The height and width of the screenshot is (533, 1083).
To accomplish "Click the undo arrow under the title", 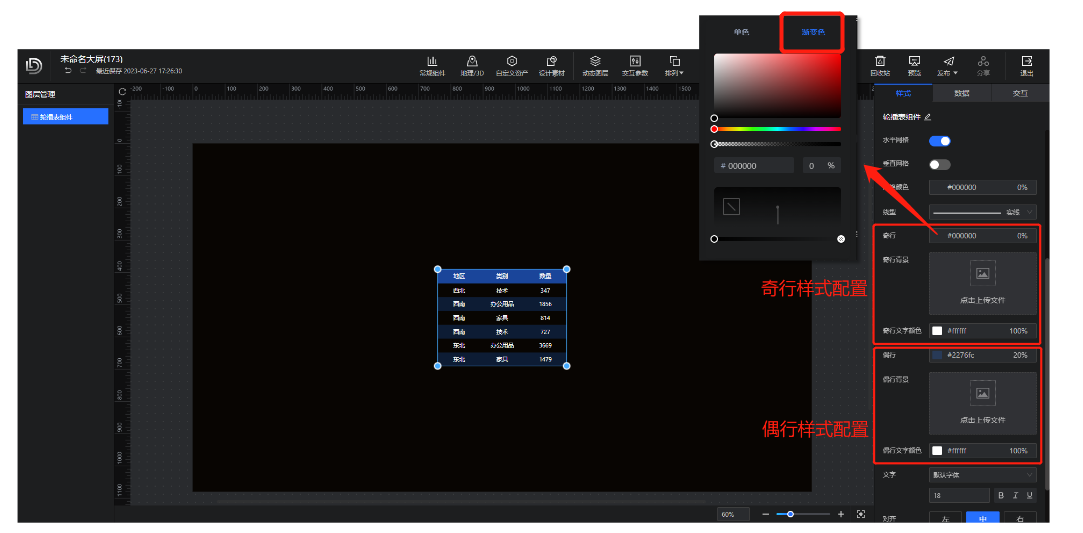I will pos(68,71).
